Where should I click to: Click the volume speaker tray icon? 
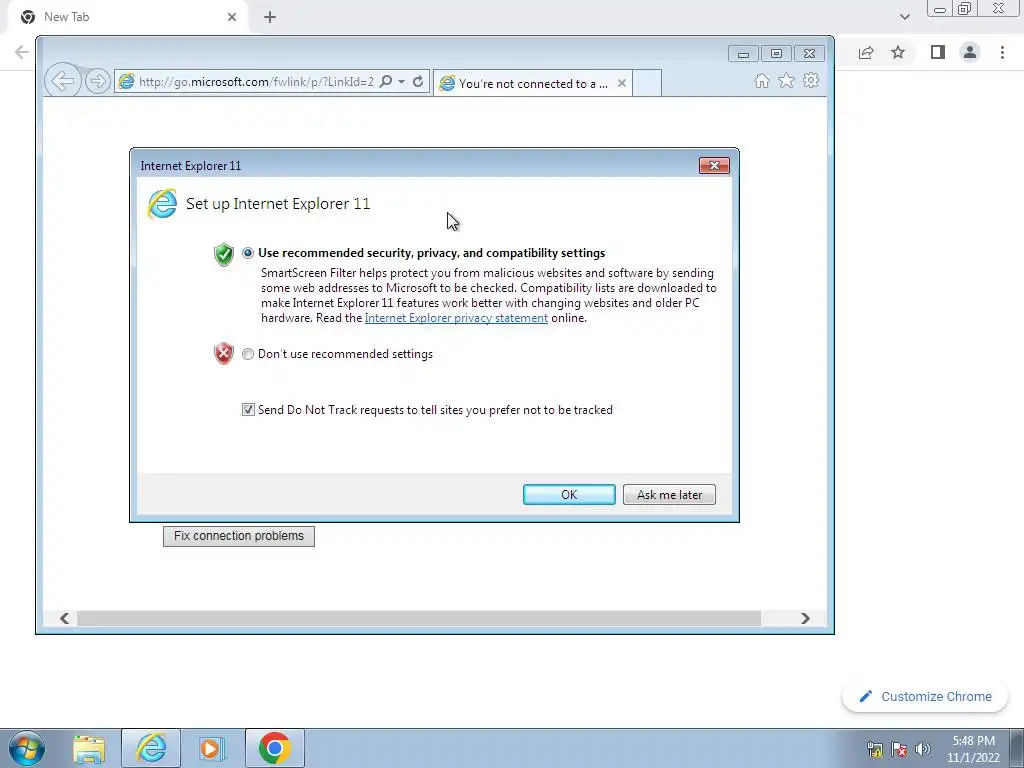[x=923, y=749]
